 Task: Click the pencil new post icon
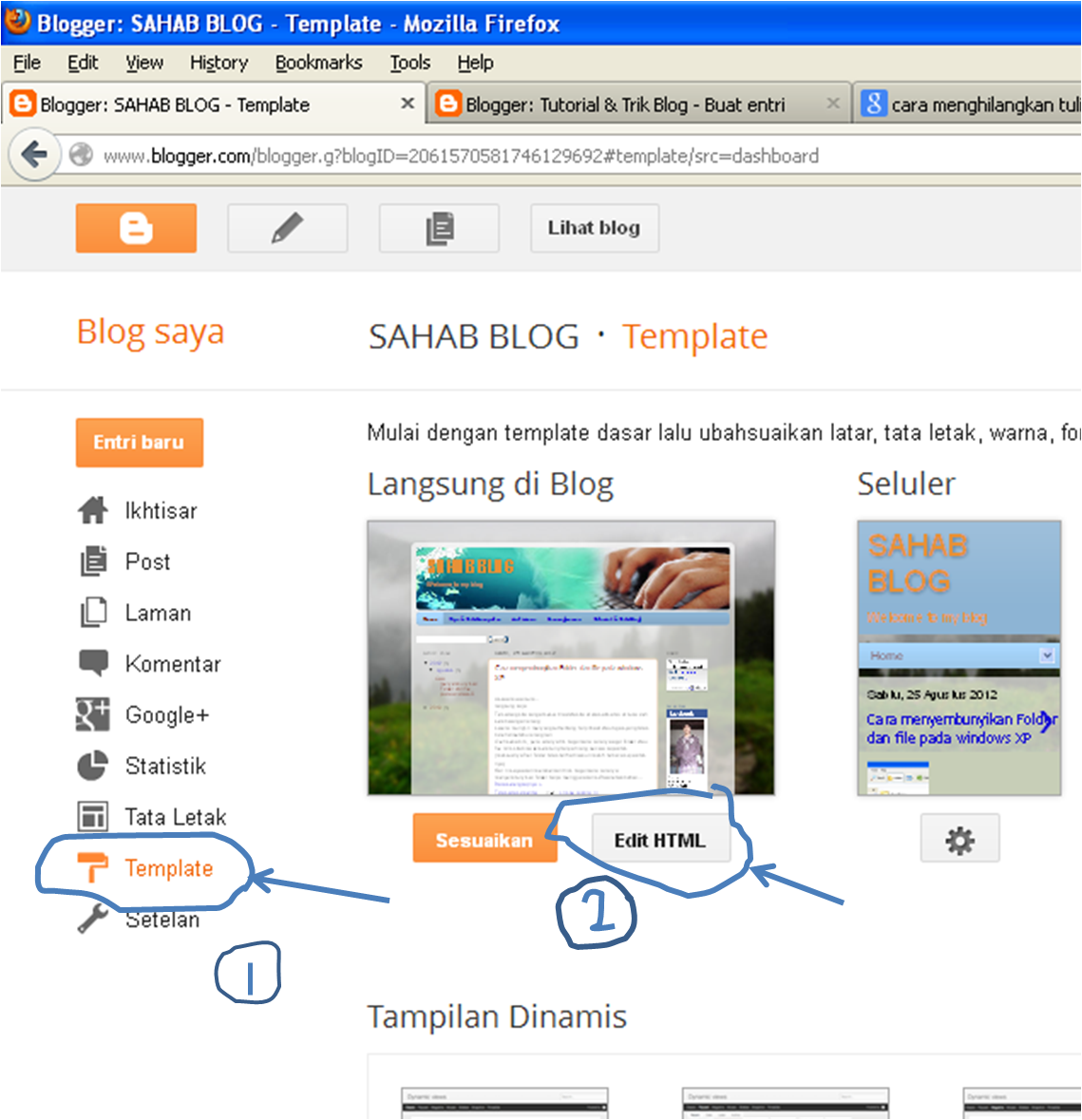tap(287, 228)
